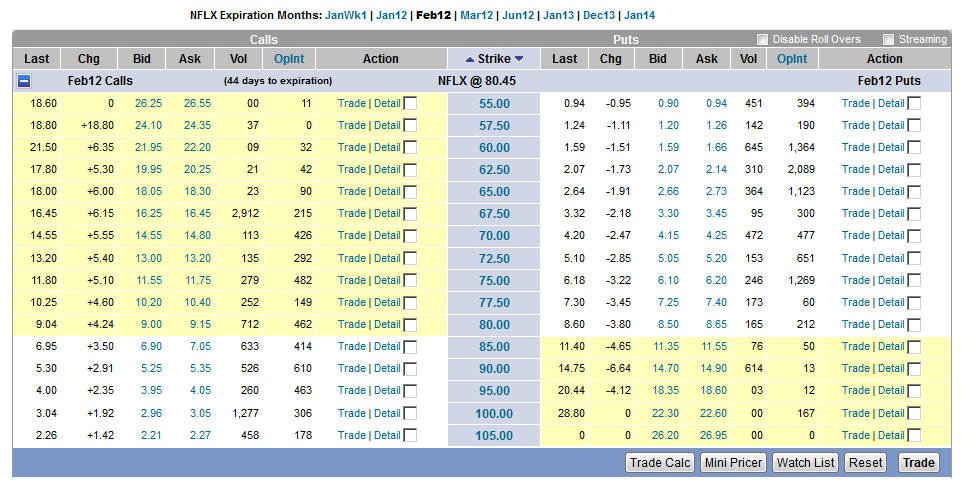
Task: Click put last price 28.80
Action: click(571, 413)
